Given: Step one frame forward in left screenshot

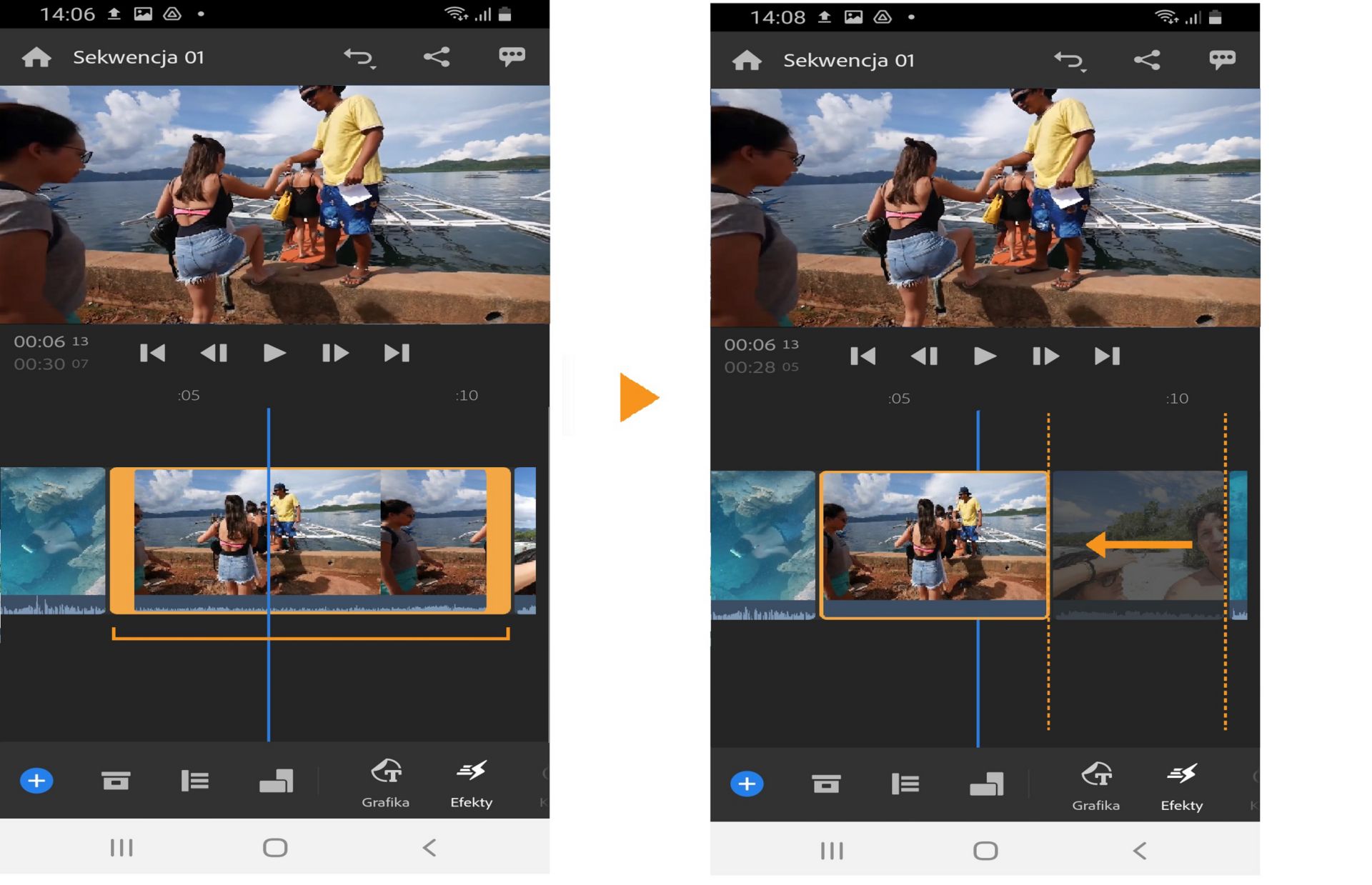Looking at the screenshot, I should tap(334, 353).
